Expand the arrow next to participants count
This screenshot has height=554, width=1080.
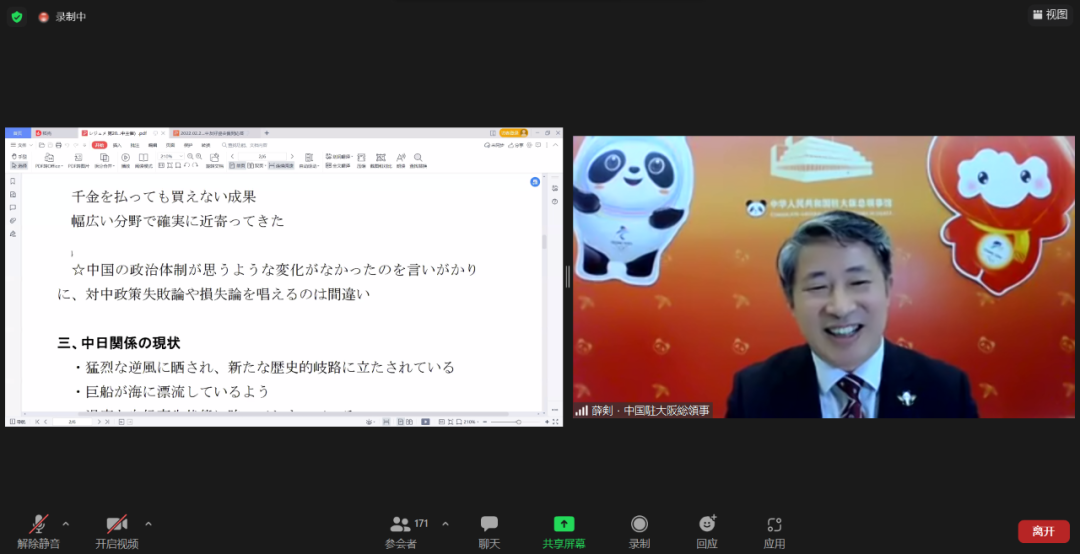pos(445,523)
